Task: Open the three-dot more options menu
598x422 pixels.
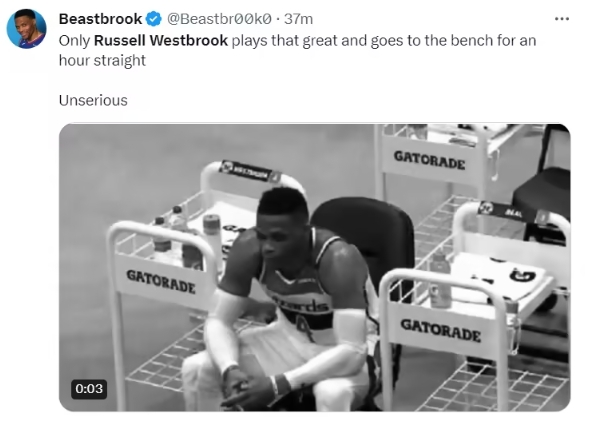Action: tap(562, 19)
